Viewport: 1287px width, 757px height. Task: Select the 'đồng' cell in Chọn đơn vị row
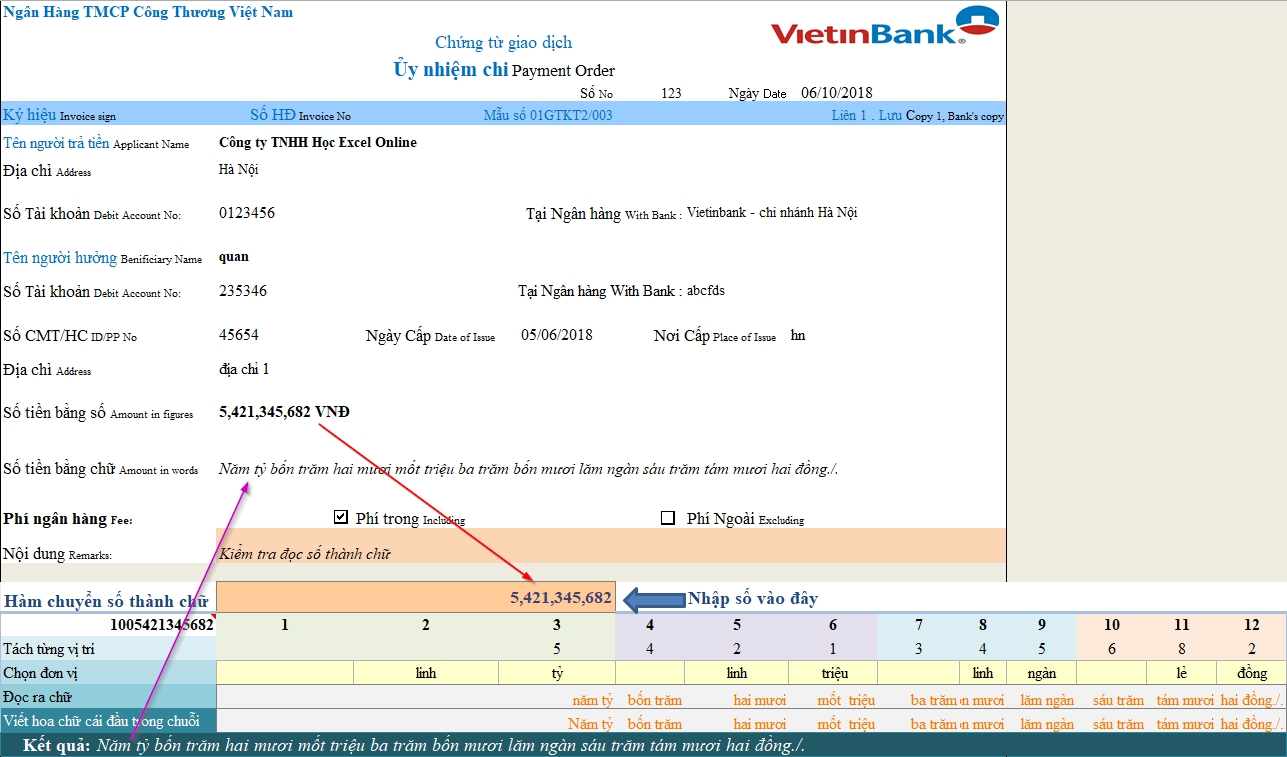[1252, 673]
